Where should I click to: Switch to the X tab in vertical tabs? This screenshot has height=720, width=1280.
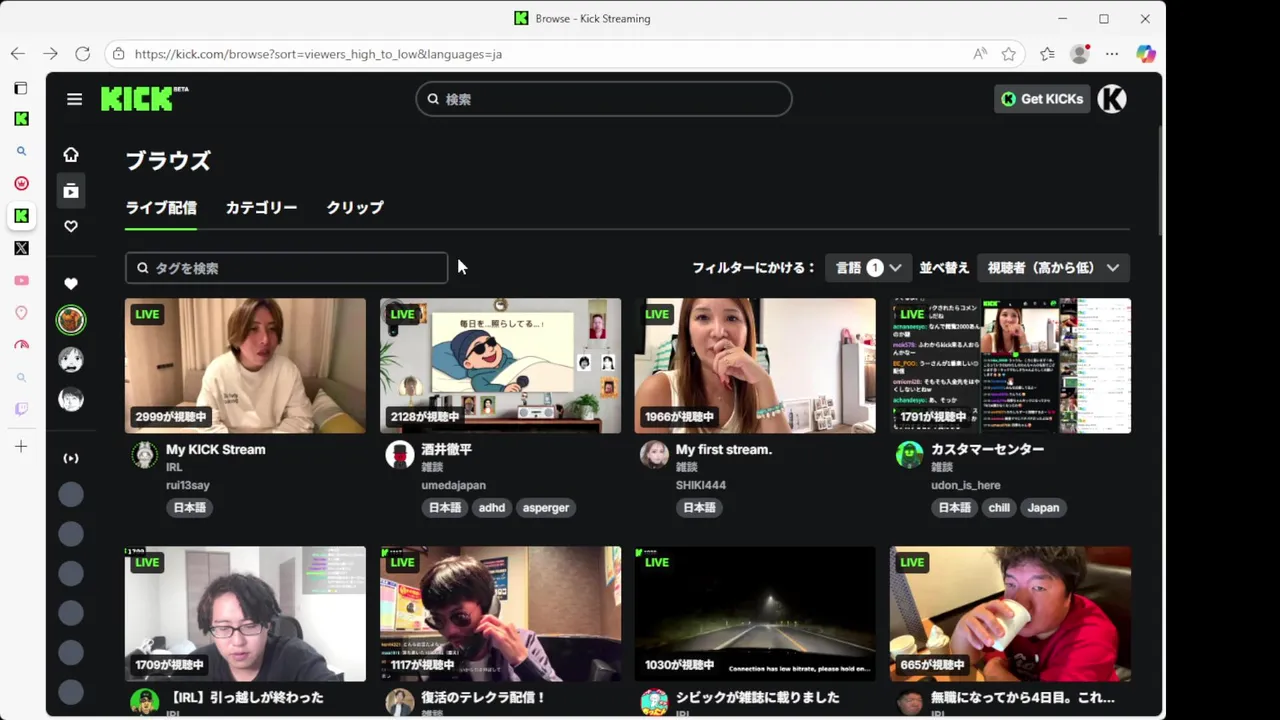(21, 248)
